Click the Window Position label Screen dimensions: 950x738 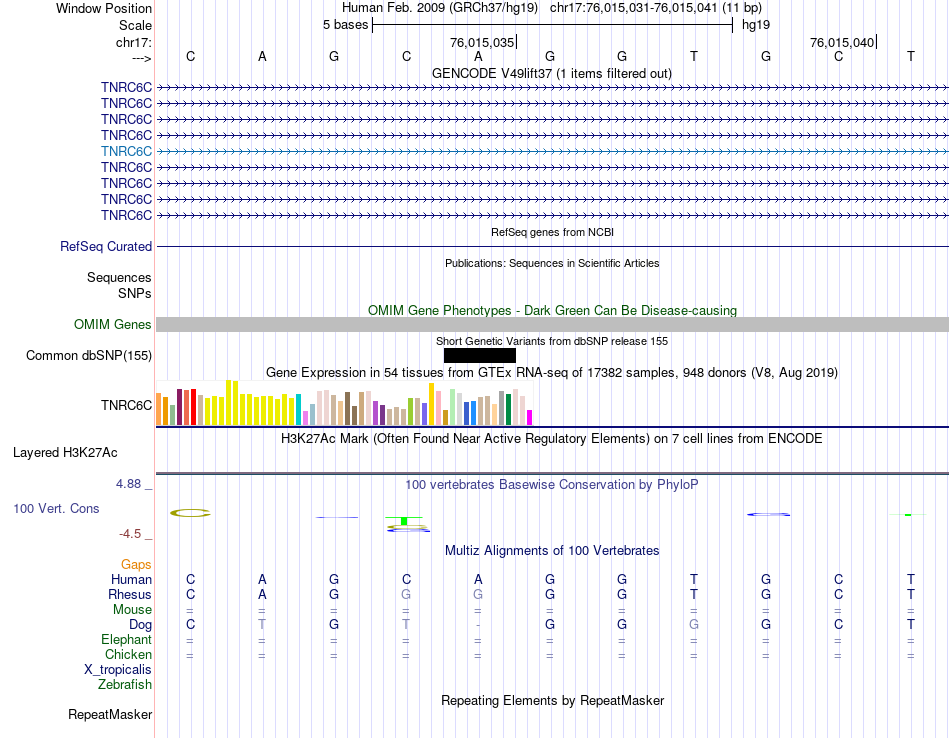[104, 8]
